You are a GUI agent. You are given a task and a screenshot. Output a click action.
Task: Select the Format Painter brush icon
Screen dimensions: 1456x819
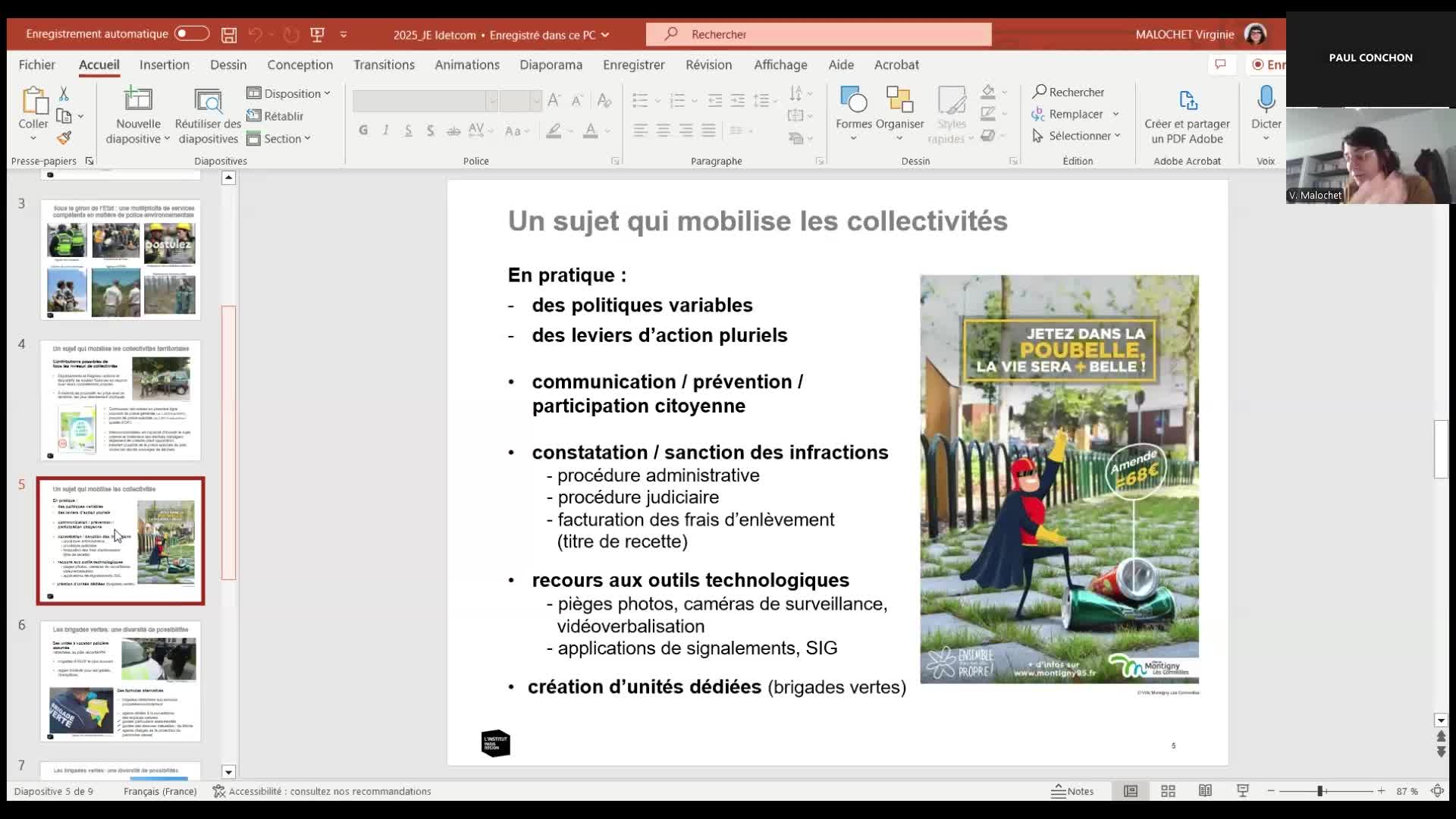pyautogui.click(x=64, y=138)
